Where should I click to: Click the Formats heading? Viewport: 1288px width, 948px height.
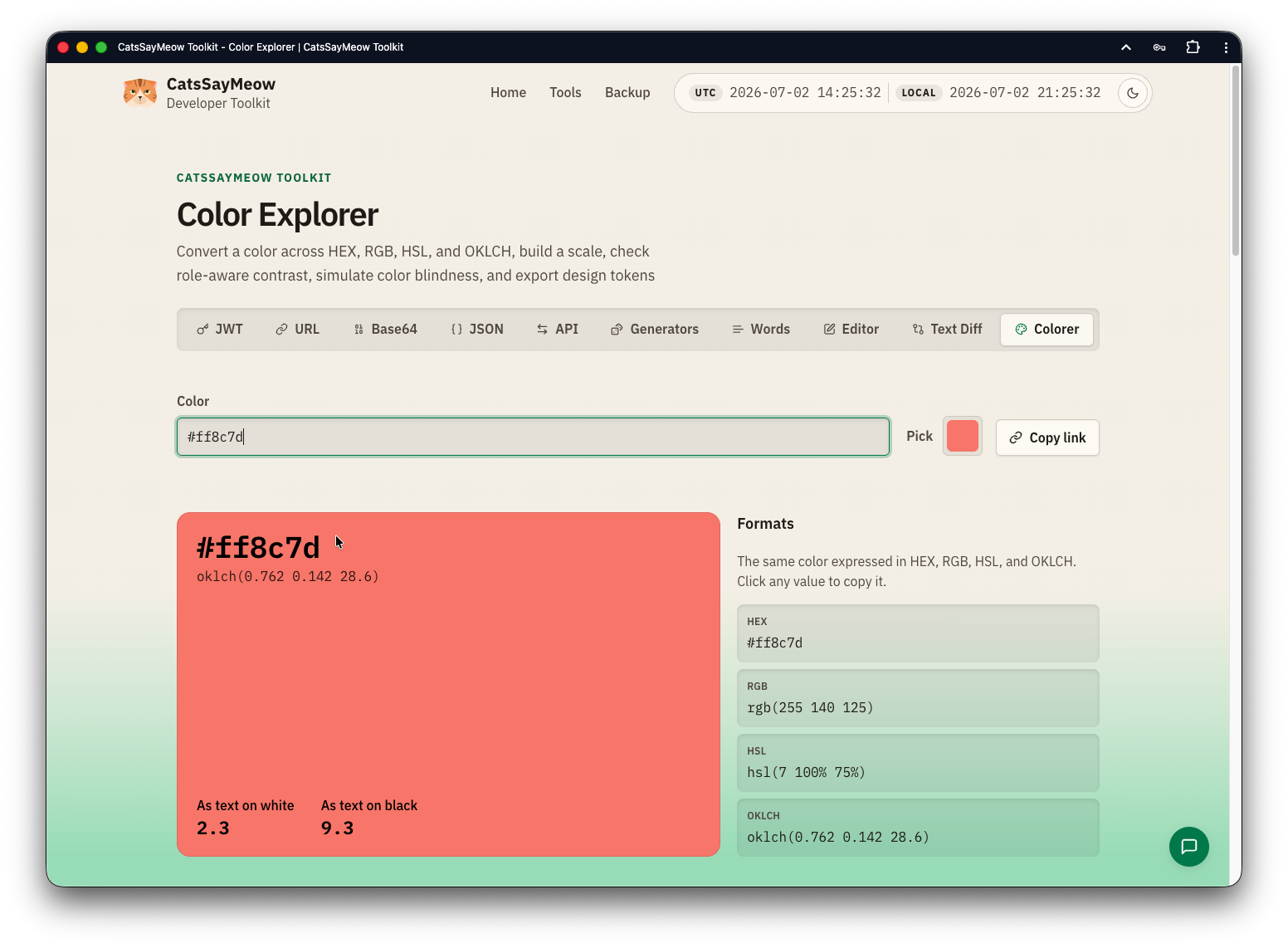pyautogui.click(x=765, y=524)
